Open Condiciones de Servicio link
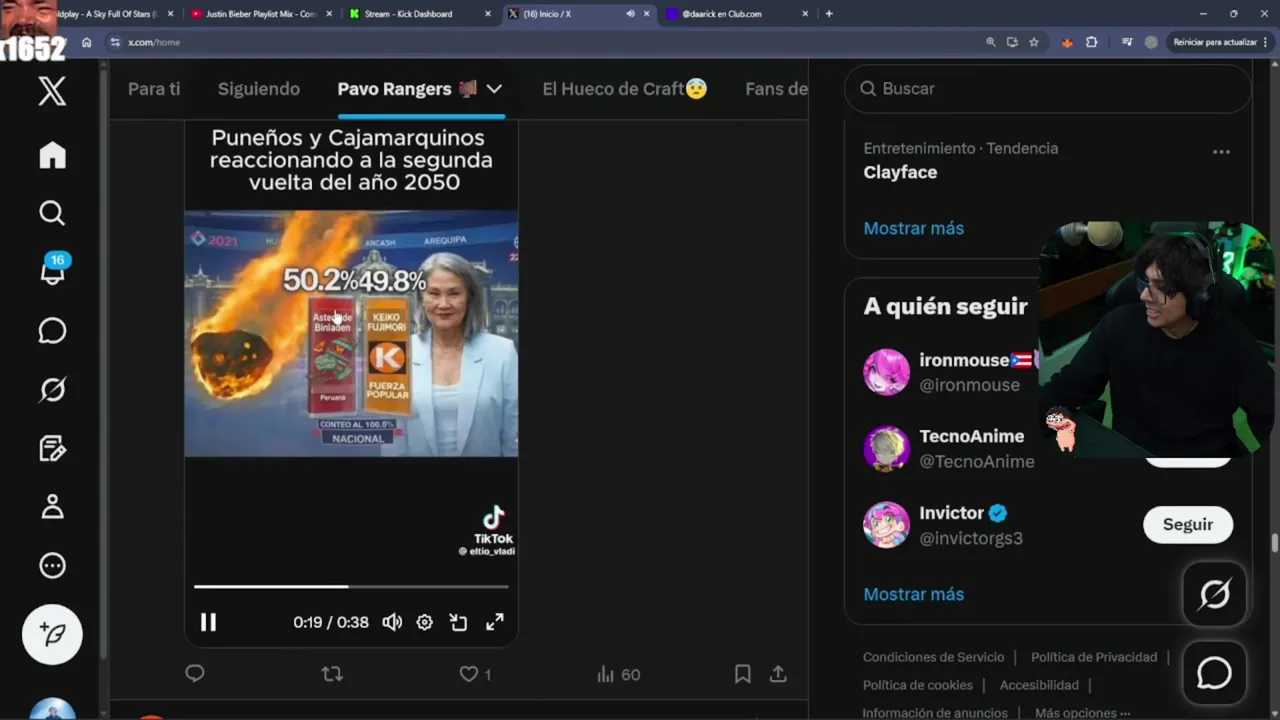 (933, 657)
